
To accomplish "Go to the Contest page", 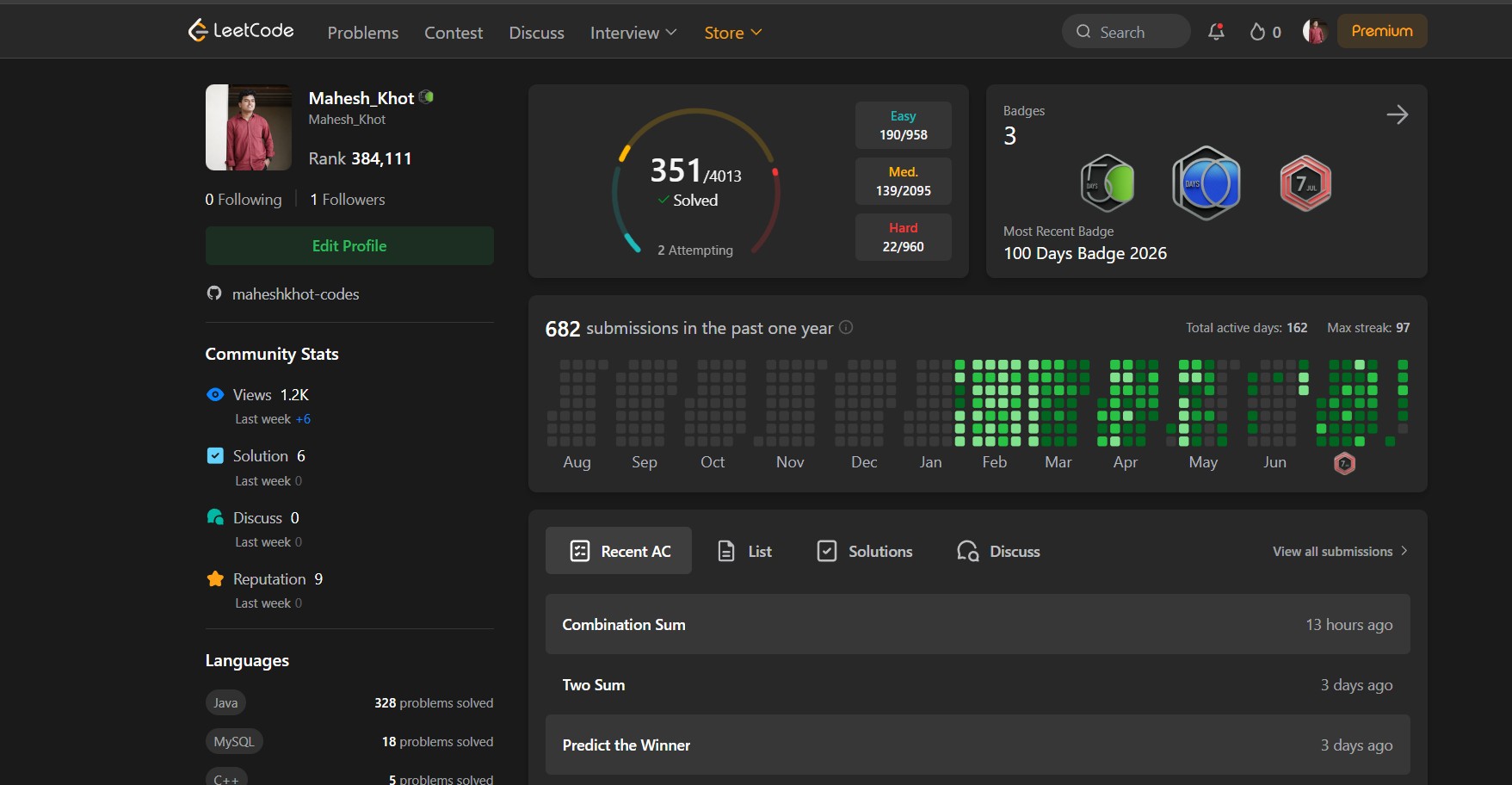I will click(x=454, y=33).
